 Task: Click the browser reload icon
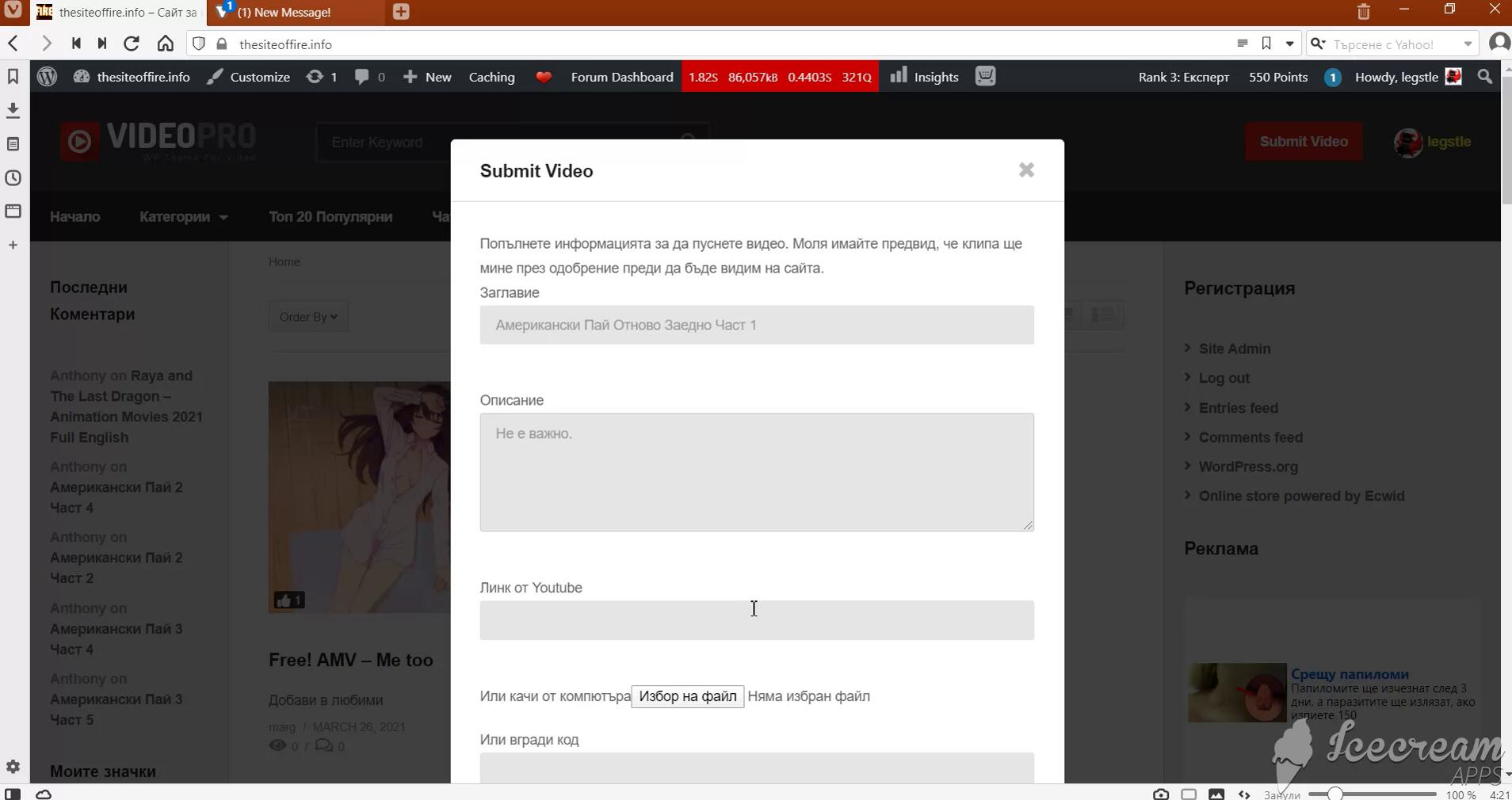(x=132, y=44)
